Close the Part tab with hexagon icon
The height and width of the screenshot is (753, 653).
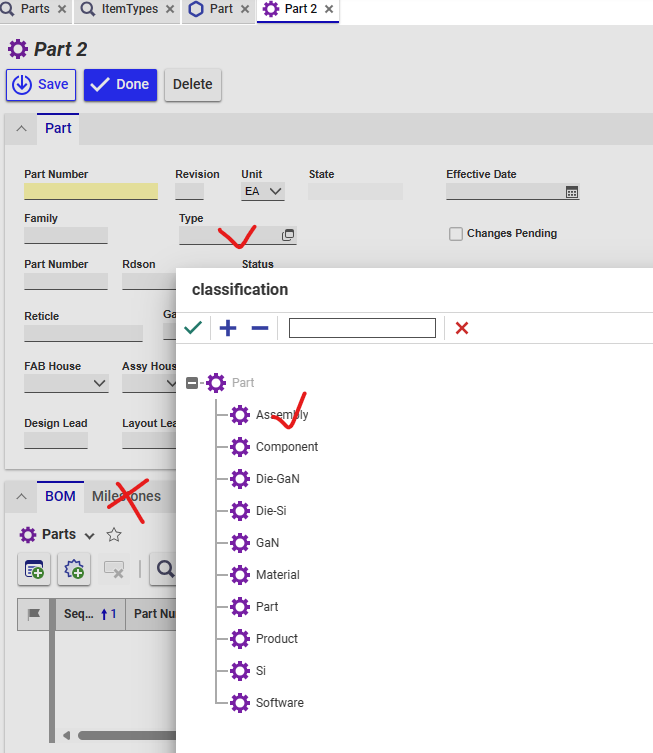pos(245,9)
